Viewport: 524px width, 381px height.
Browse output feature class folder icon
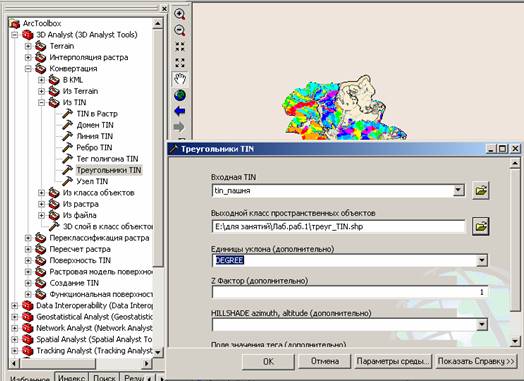click(481, 227)
